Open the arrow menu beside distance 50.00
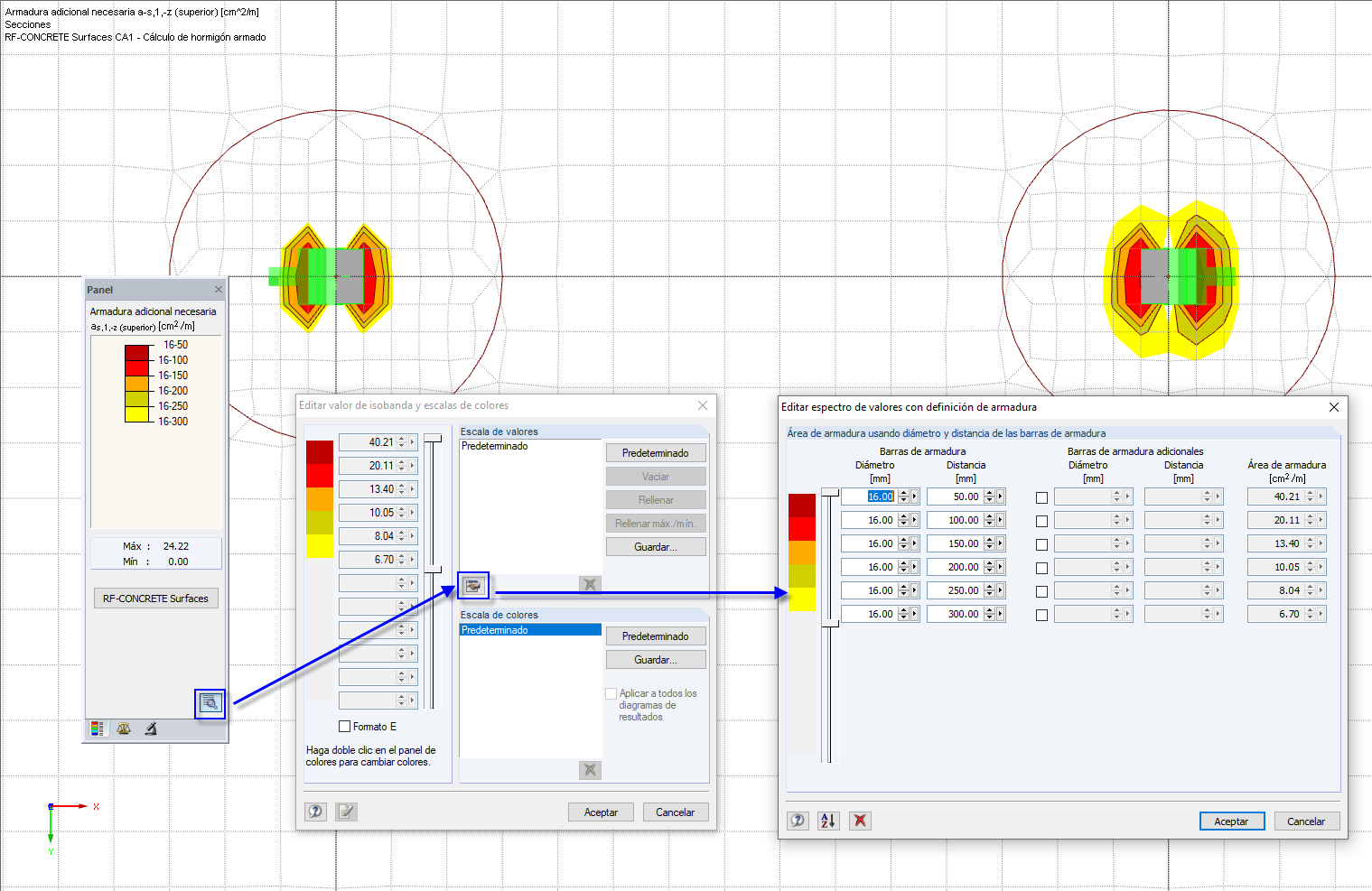This screenshot has height=891, width=1372. 1001,497
